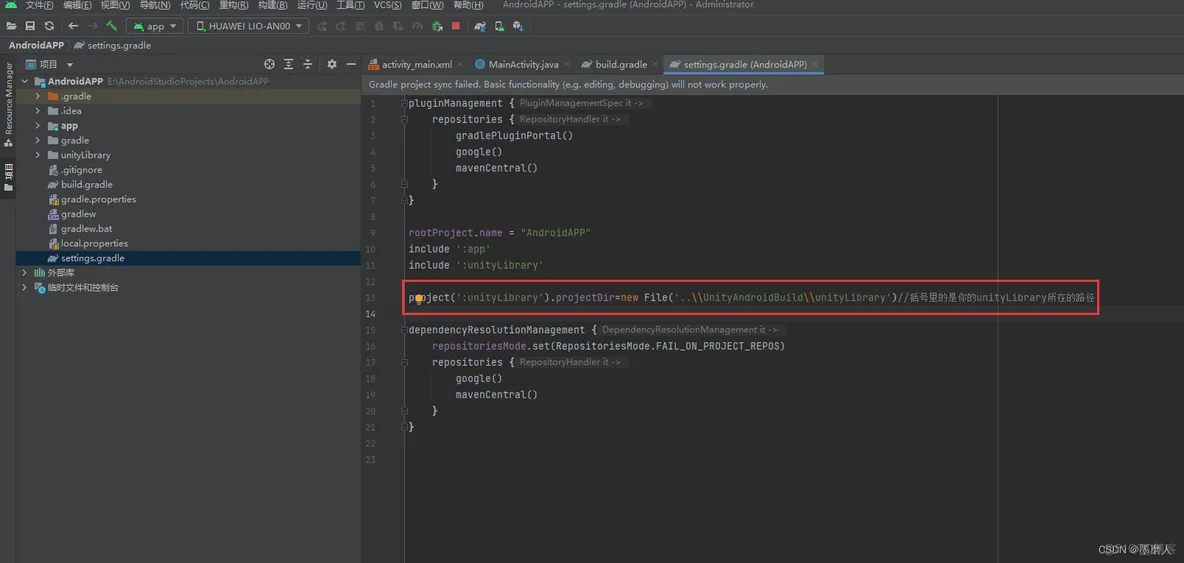The image size is (1184, 563).
Task: Click the Sync Project with Gradle Files elephant icon
Action: click(x=480, y=26)
